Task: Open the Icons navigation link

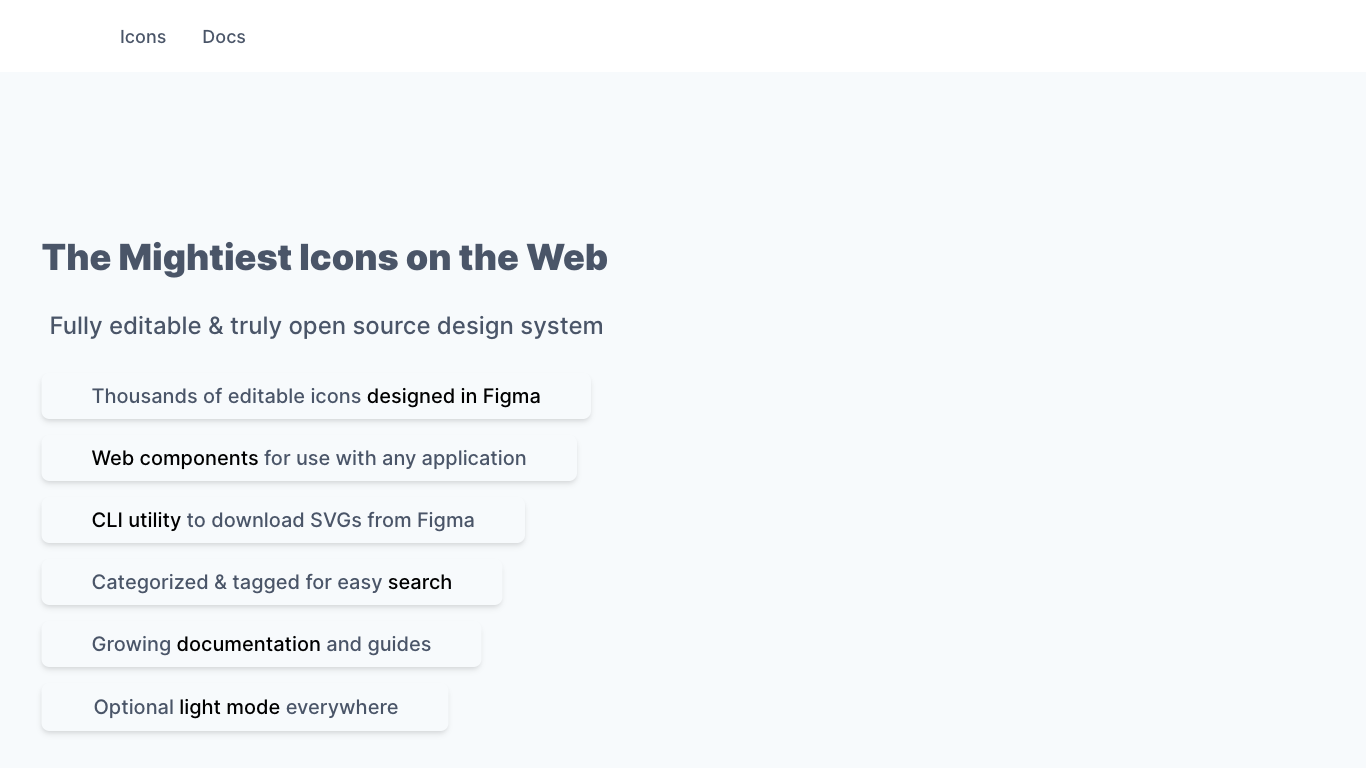Action: (x=143, y=37)
